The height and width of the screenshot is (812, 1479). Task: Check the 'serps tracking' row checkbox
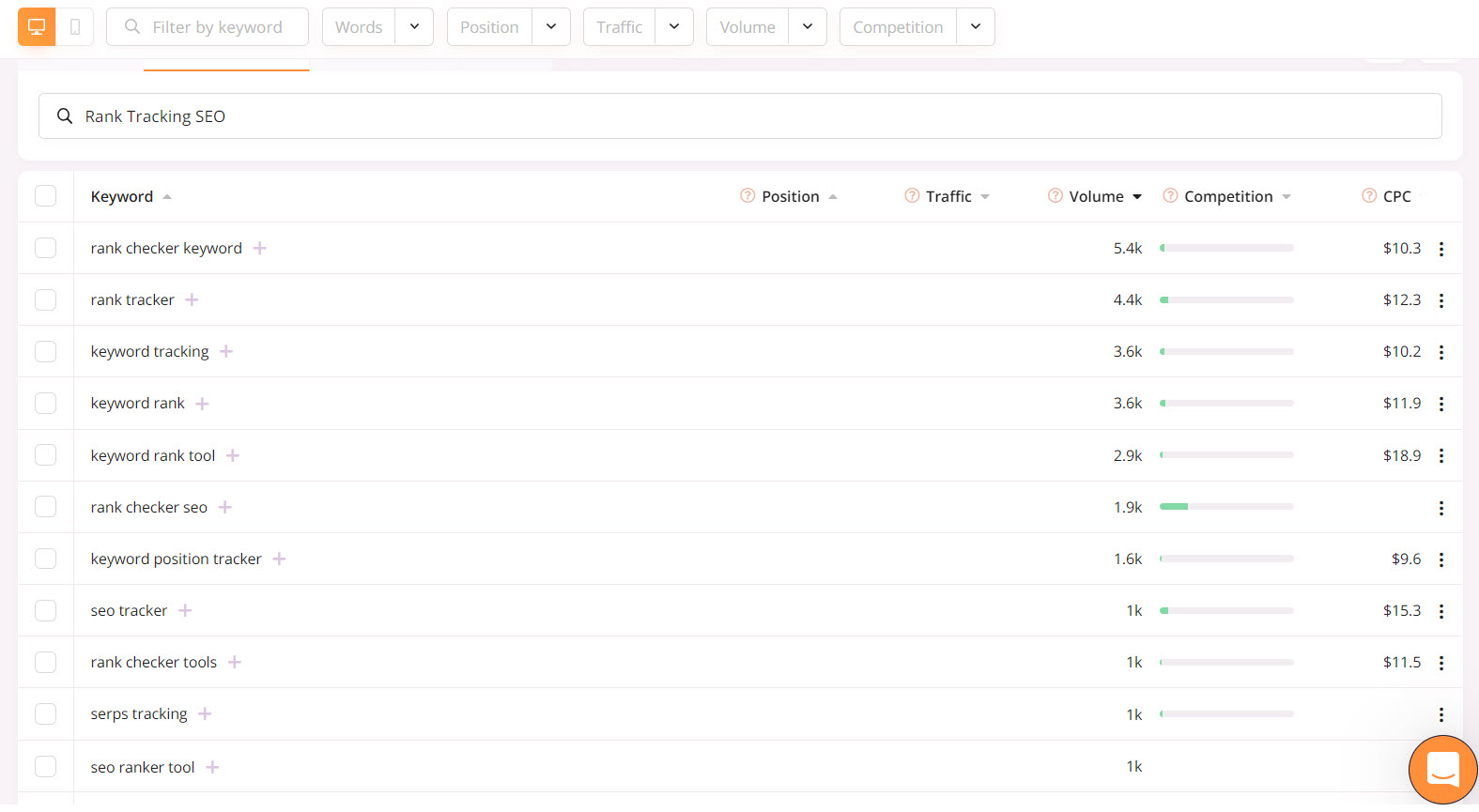tap(45, 713)
